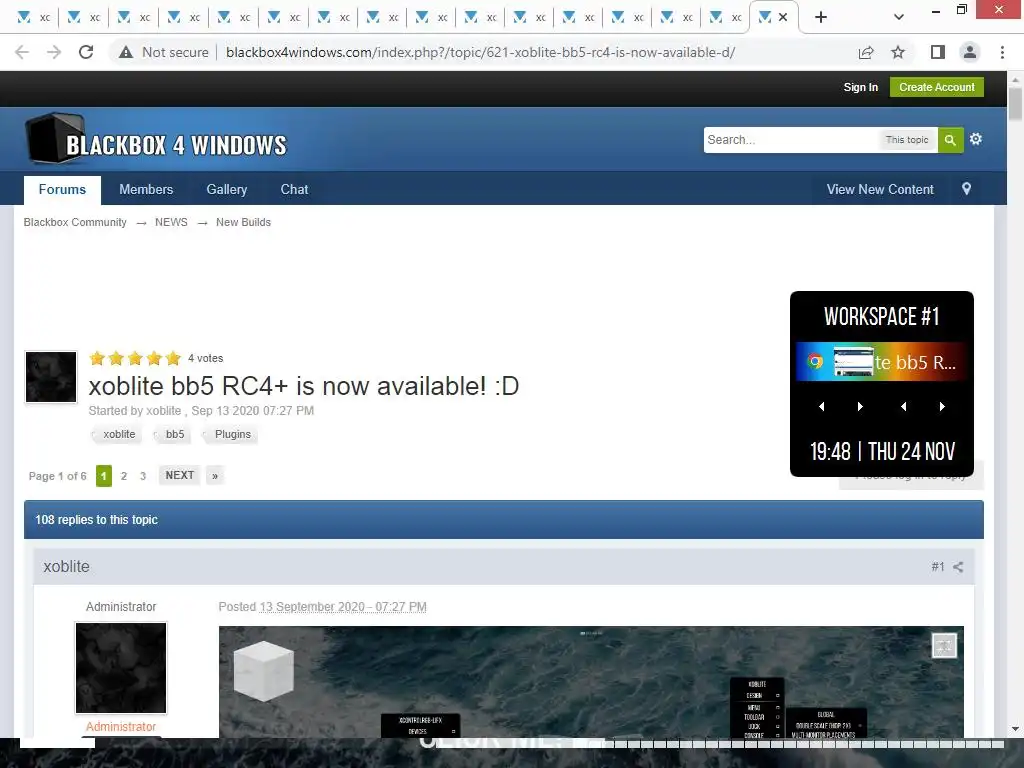Click the page vertical scrollbar thumb
Viewport: 1024px width, 768px height.
(x=1015, y=103)
